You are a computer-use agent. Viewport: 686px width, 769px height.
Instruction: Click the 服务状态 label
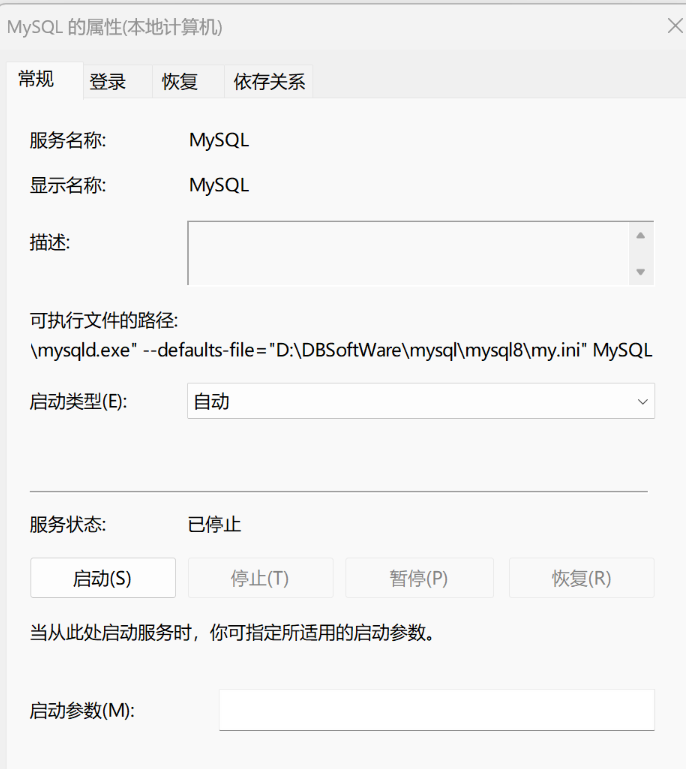click(68, 525)
